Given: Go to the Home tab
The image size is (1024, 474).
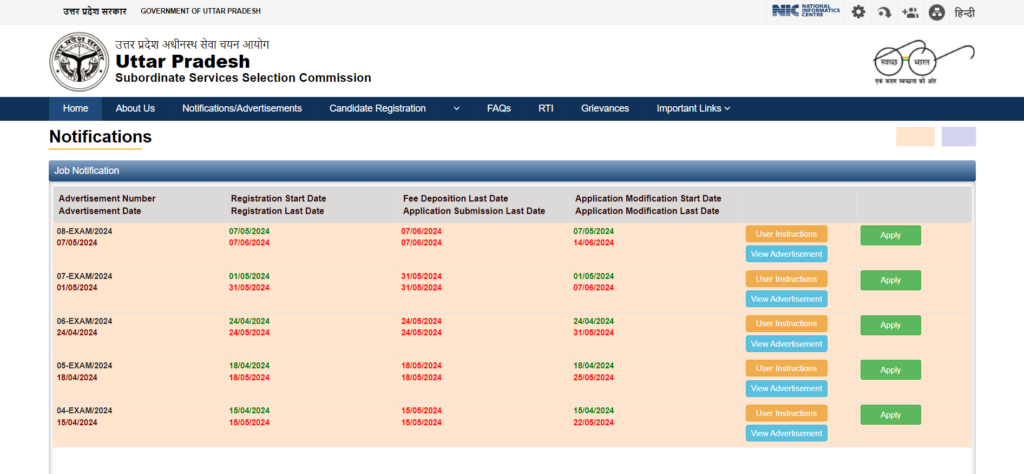Looking at the screenshot, I should (75, 108).
